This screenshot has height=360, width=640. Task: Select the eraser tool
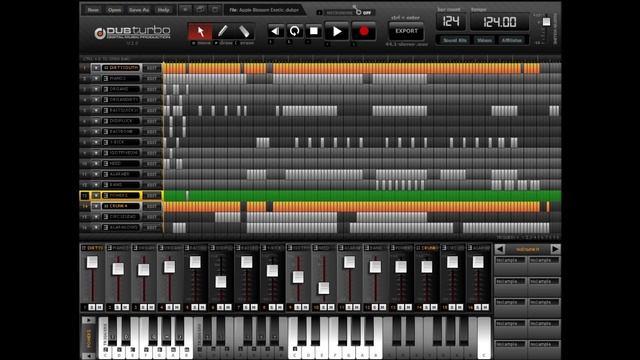click(x=244, y=31)
